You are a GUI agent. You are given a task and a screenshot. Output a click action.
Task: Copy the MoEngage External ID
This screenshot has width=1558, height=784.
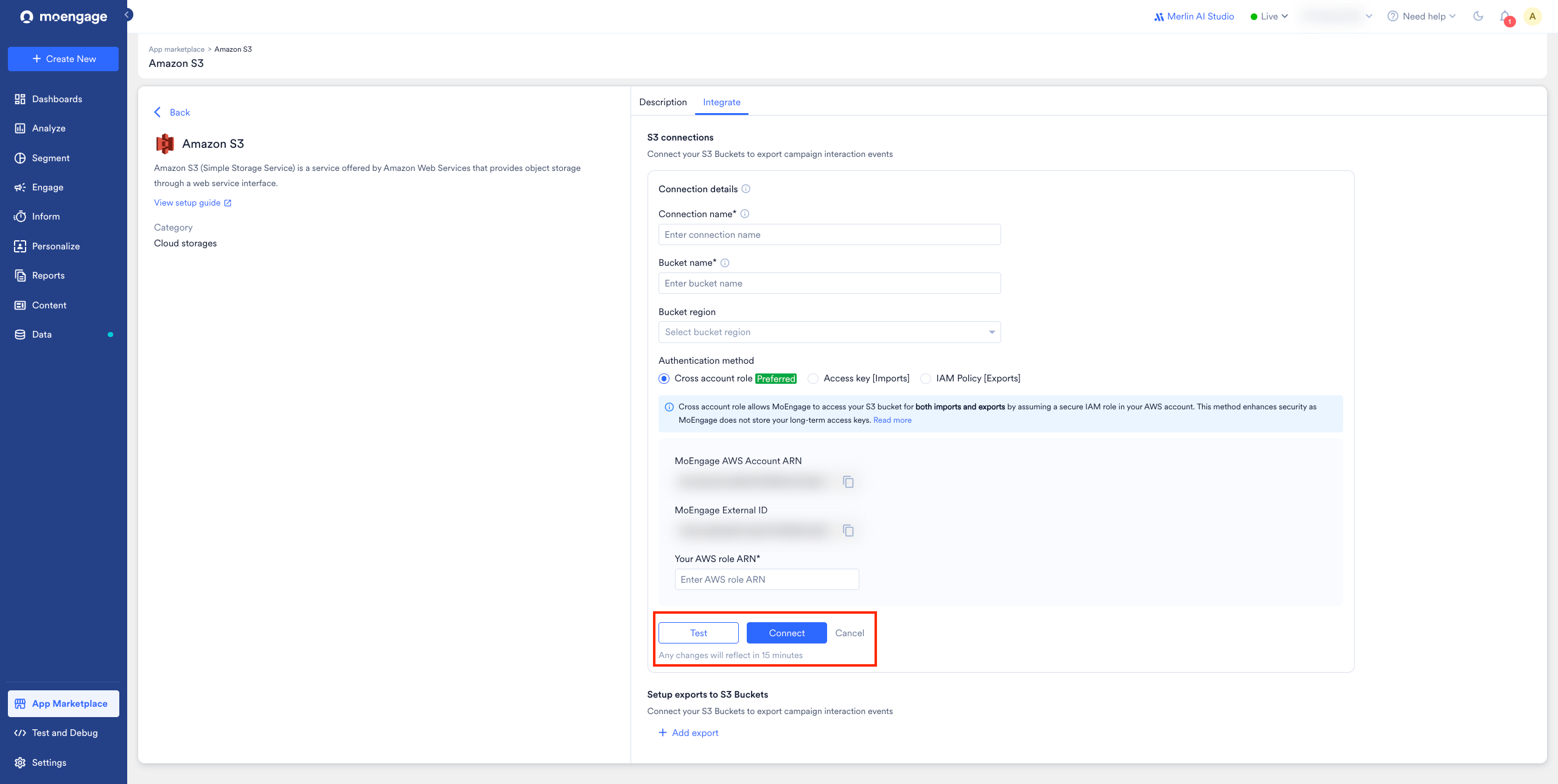848,531
